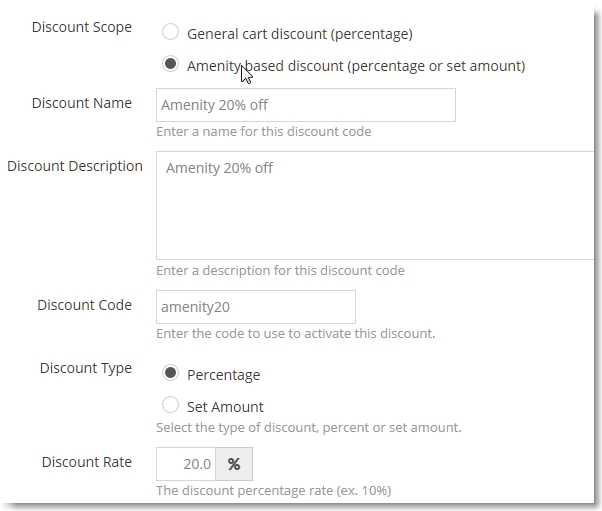
Task: Click the Discount Rate label
Action: click(87, 462)
